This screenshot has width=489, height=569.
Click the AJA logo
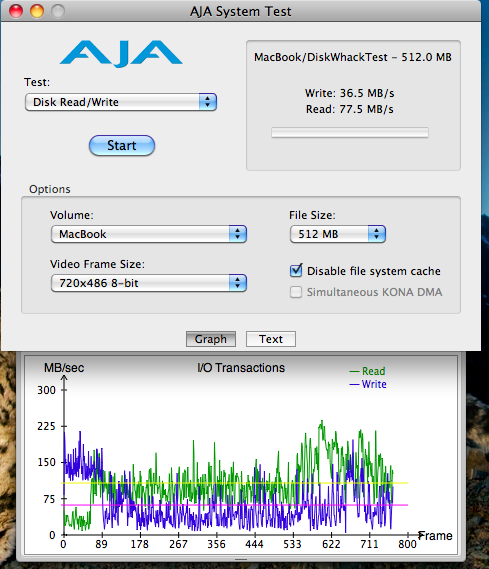coord(121,54)
